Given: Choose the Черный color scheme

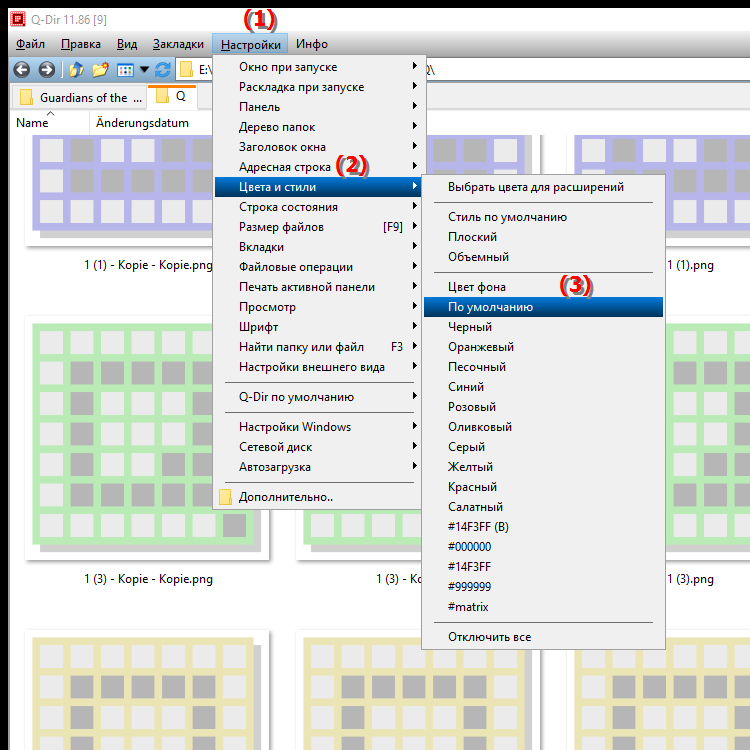Looking at the screenshot, I should [543, 327].
